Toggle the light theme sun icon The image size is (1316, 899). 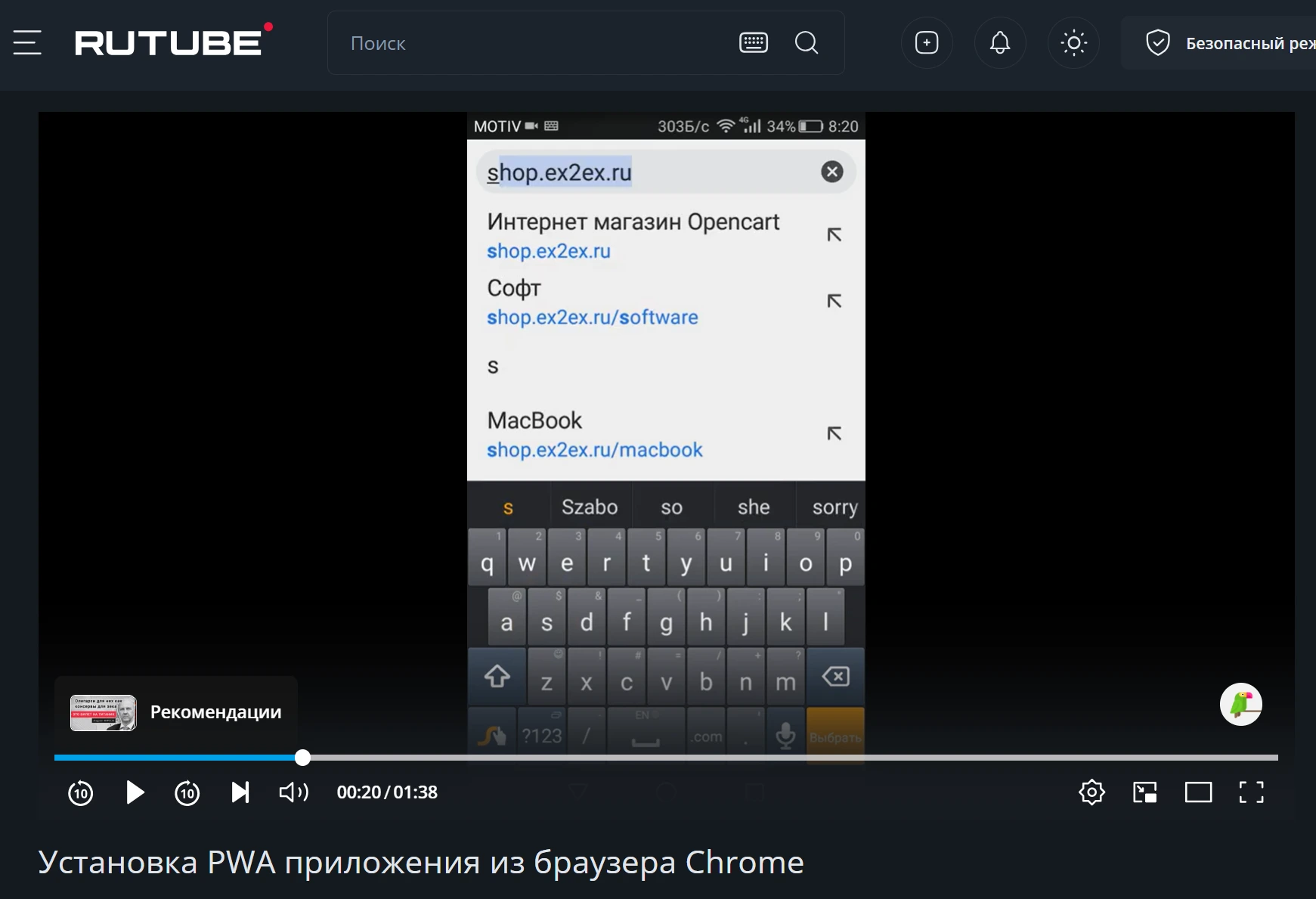(1073, 43)
